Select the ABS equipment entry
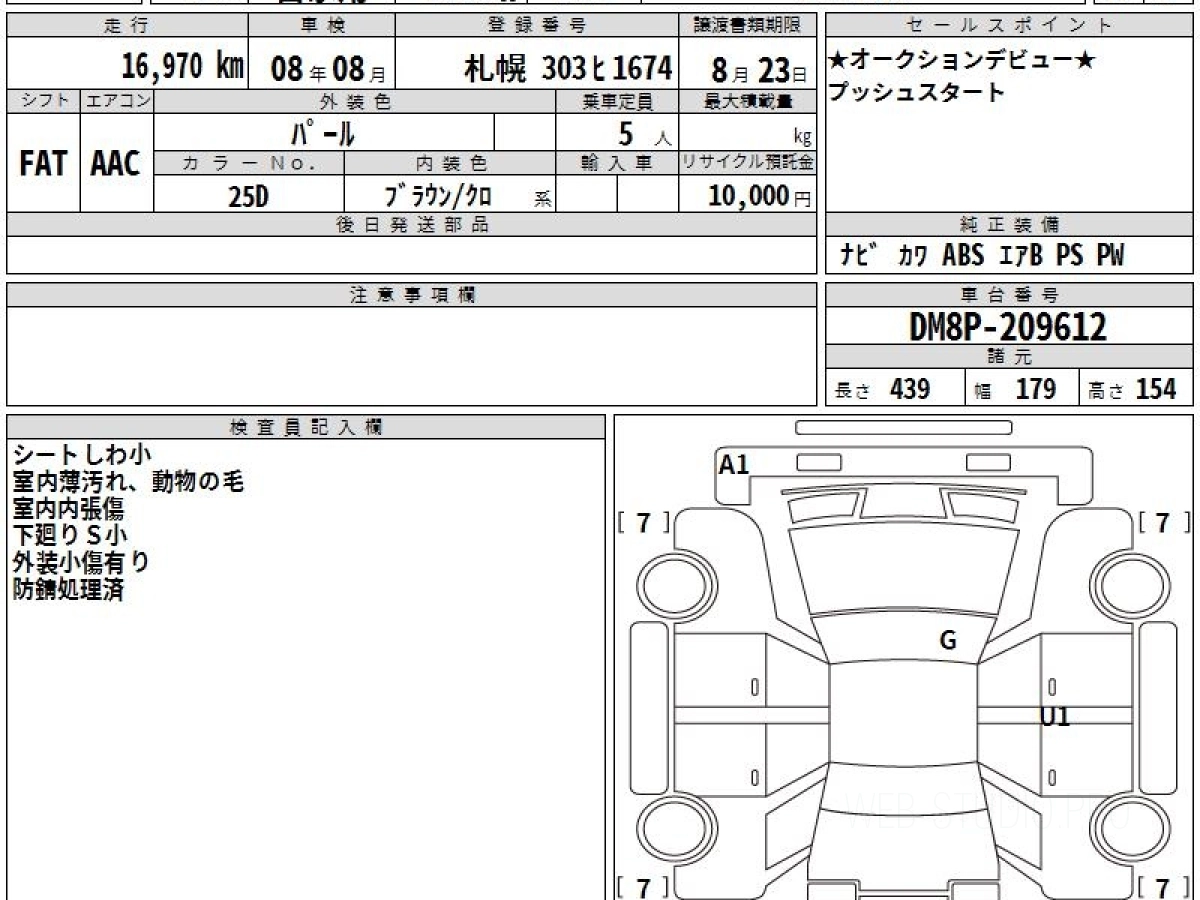 pos(963,256)
